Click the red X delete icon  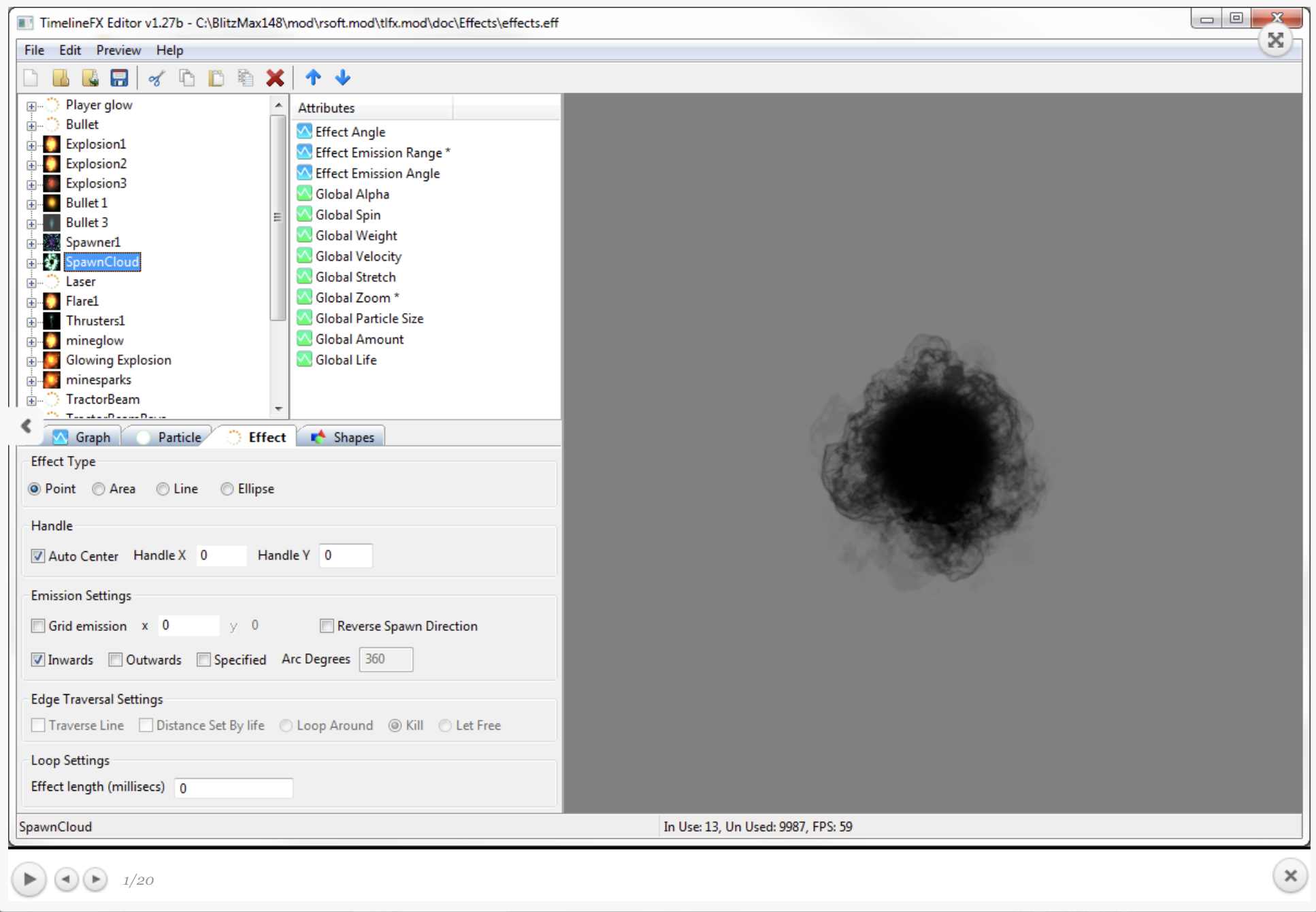[275, 78]
